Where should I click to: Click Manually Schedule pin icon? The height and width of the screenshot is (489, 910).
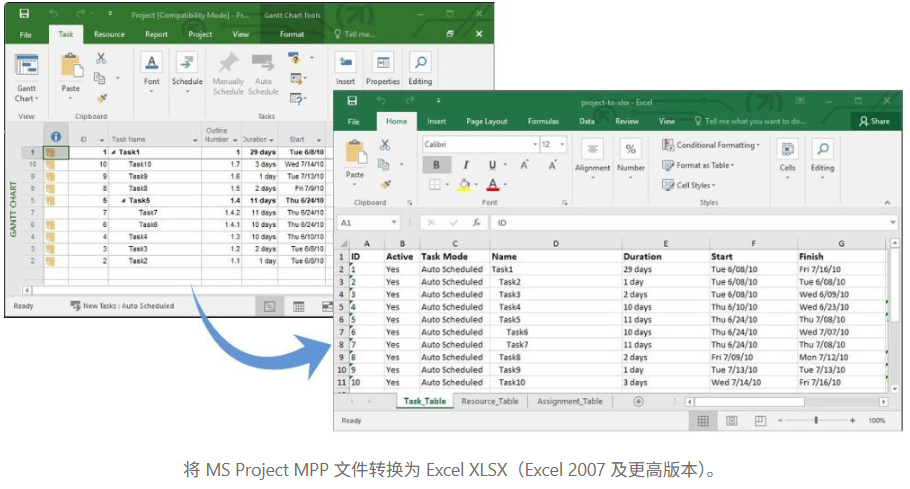[228, 63]
